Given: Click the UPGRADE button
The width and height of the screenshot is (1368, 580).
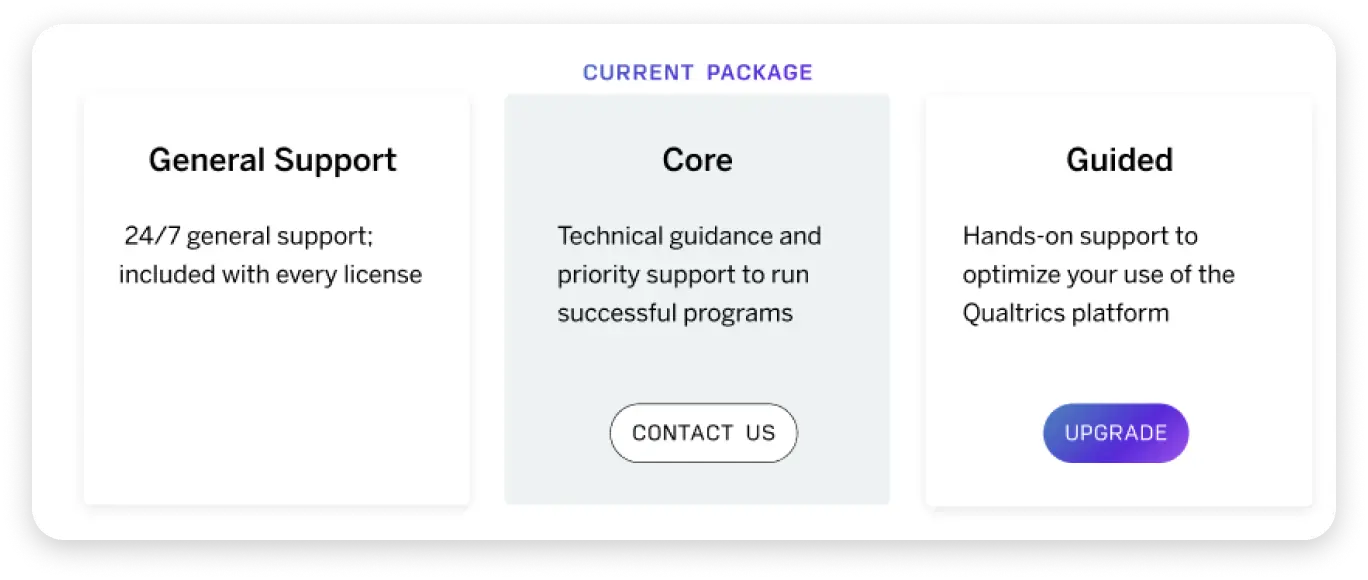Looking at the screenshot, I should pos(1115,432).
